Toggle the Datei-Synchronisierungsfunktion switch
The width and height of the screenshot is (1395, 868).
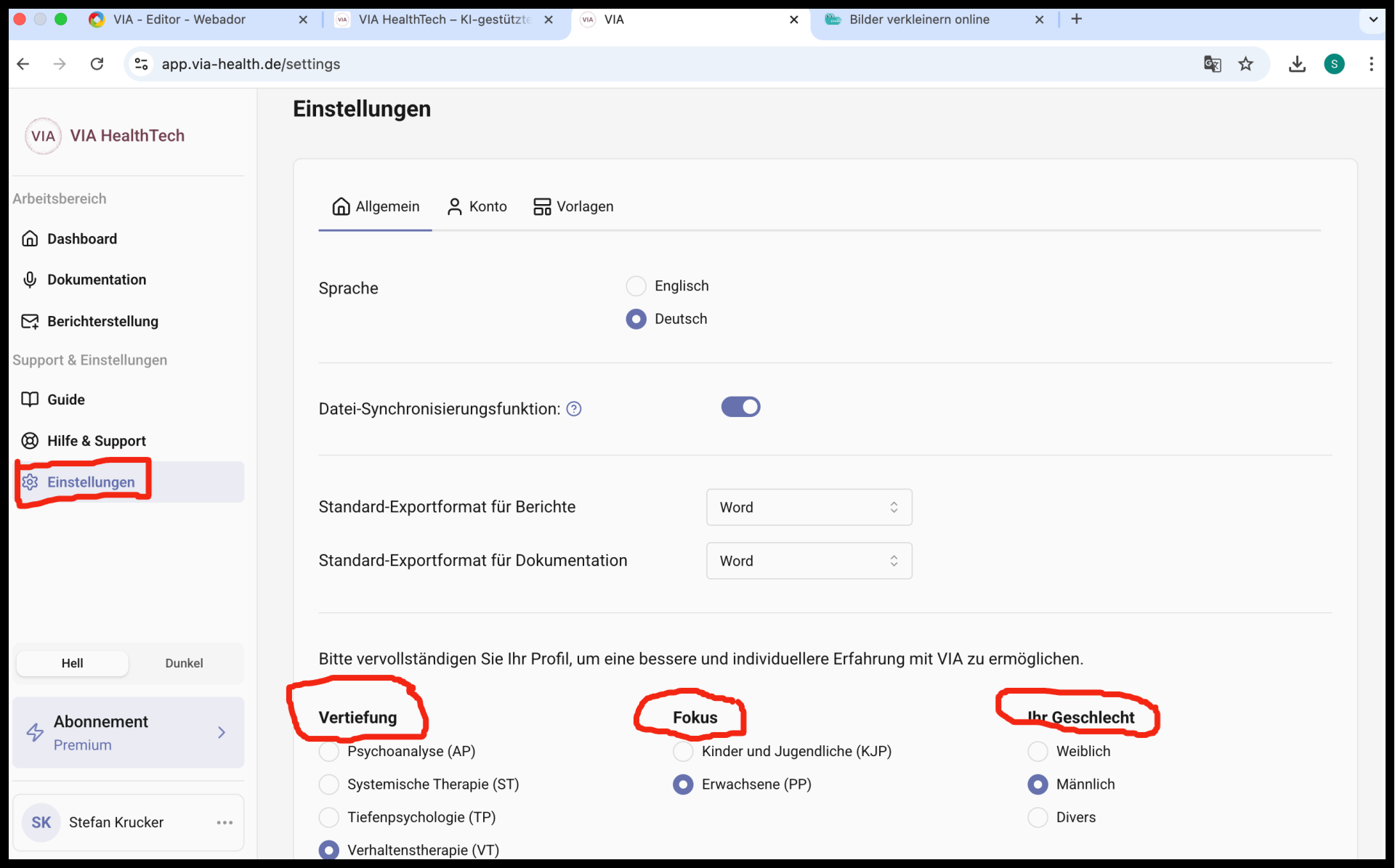(x=740, y=407)
